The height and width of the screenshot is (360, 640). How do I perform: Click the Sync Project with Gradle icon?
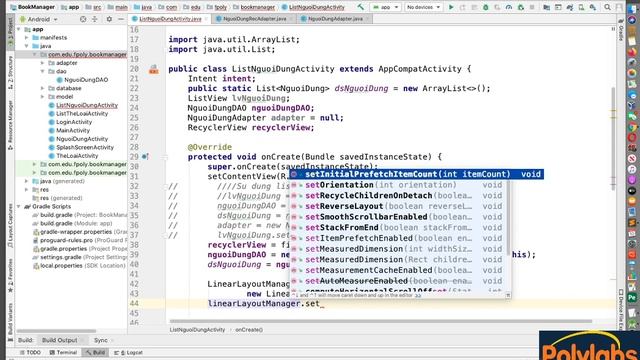tap(570, 7)
